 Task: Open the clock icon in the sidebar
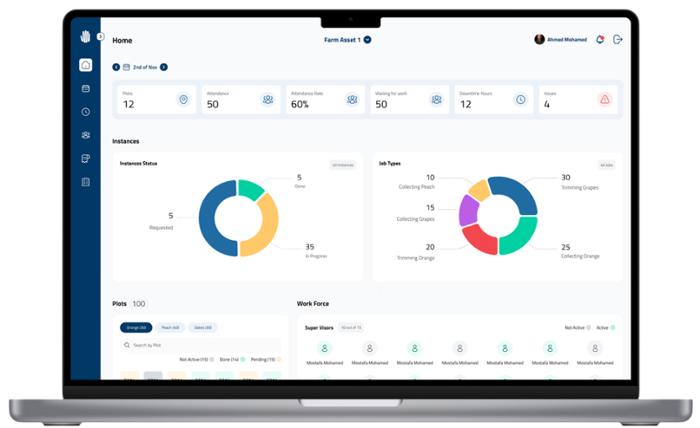(x=86, y=112)
